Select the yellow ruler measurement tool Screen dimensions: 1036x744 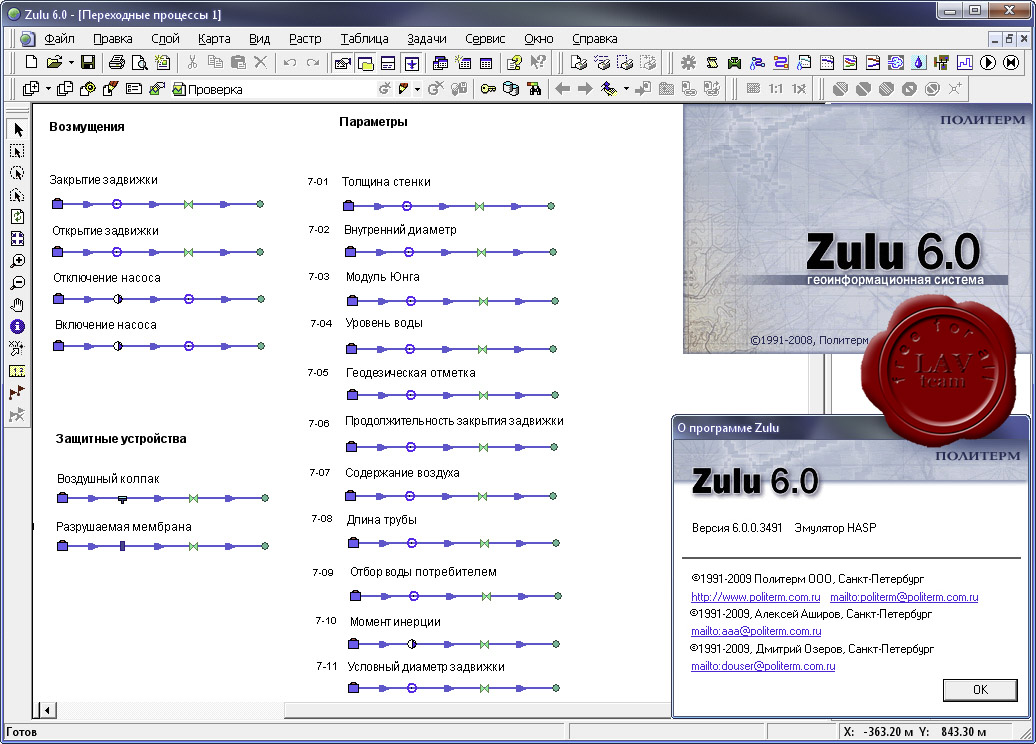click(x=18, y=371)
